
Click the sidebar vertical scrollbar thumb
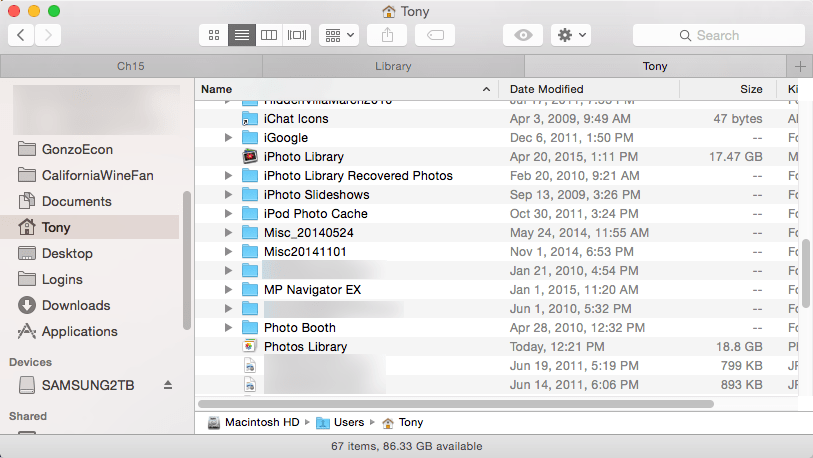(187, 260)
